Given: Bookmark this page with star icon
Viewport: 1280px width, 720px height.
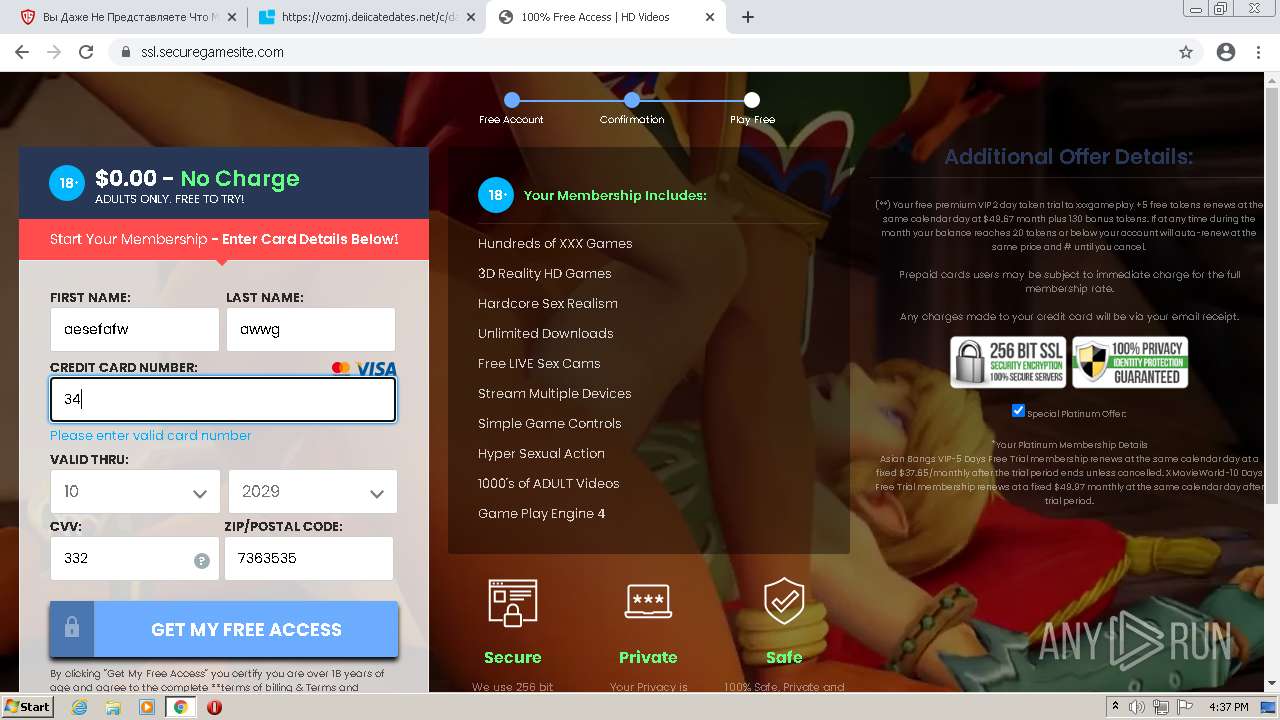Looking at the screenshot, I should coord(1186,52).
